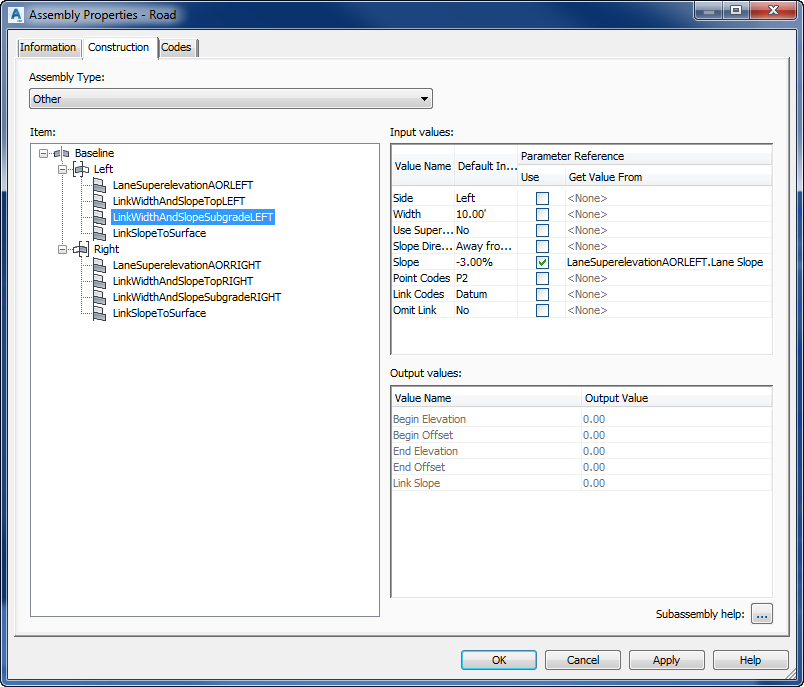Image resolution: width=804 pixels, height=687 pixels.
Task: Collapse the Right branch in the Item tree
Action: tap(62, 249)
